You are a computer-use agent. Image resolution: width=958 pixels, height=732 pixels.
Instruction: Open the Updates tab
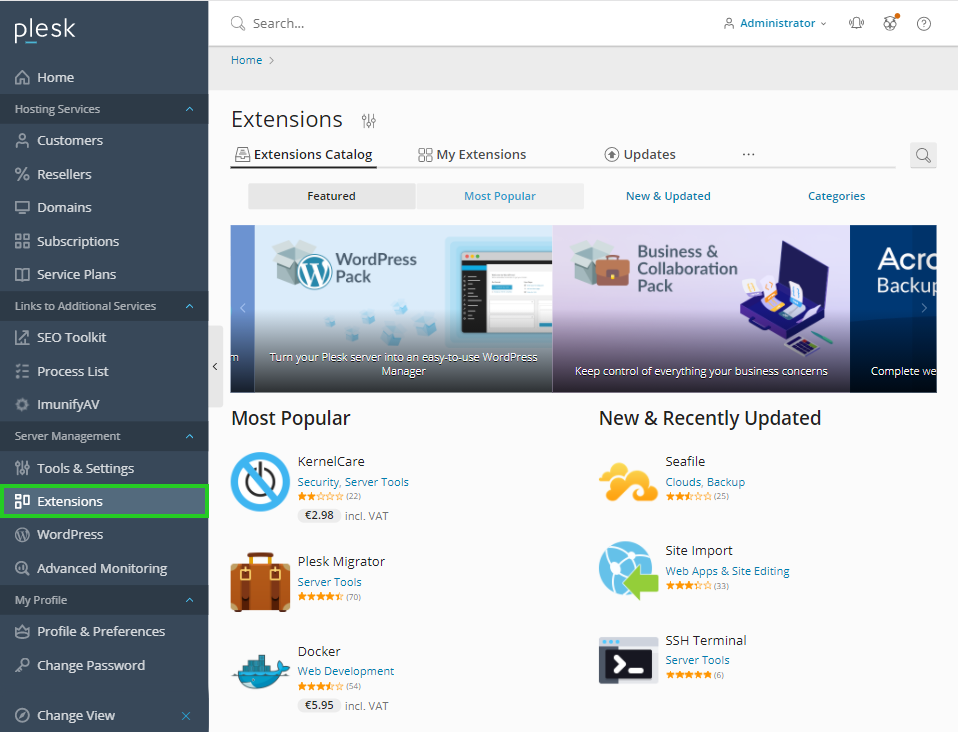[640, 154]
